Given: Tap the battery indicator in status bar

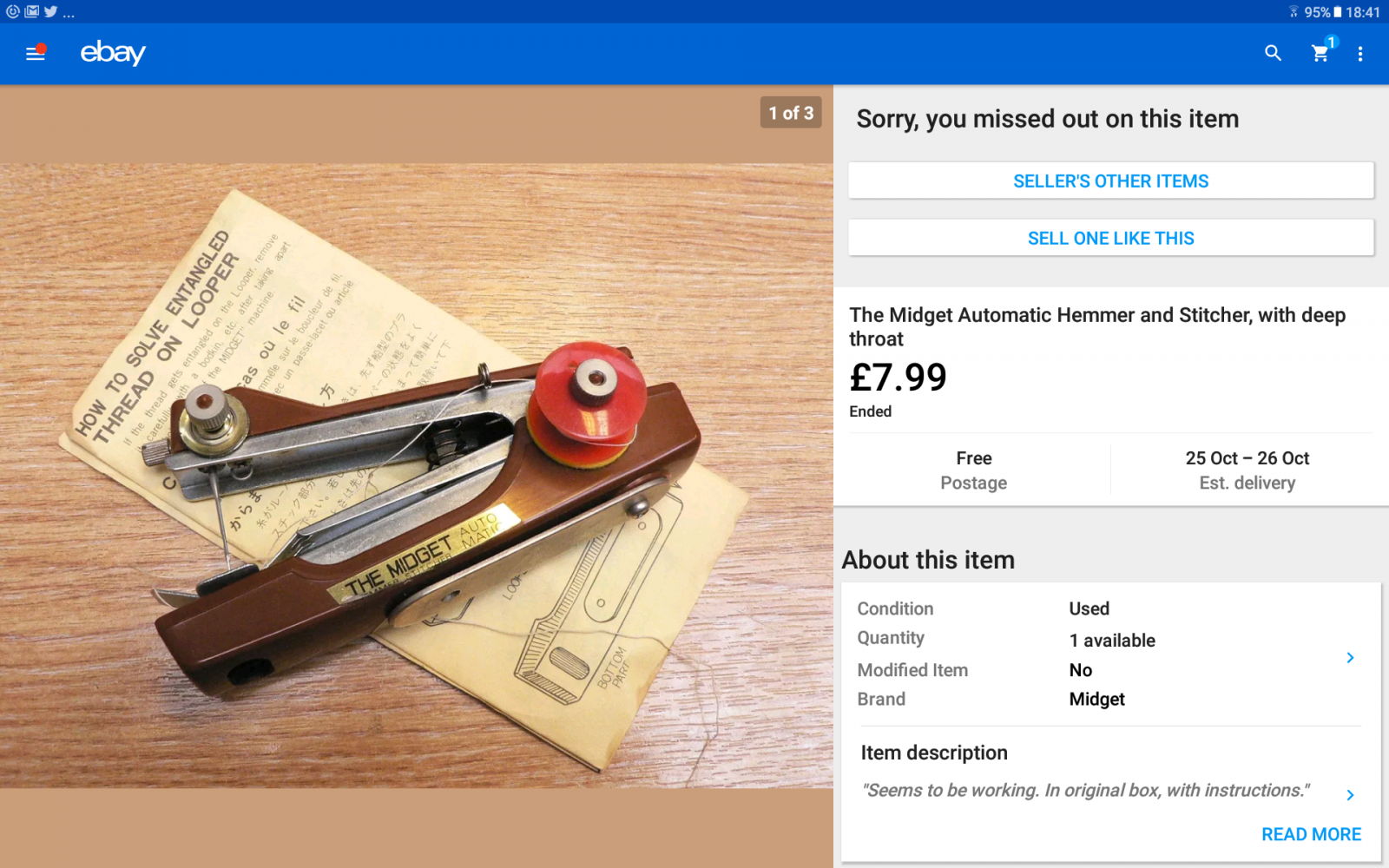Looking at the screenshot, I should 1338,12.
